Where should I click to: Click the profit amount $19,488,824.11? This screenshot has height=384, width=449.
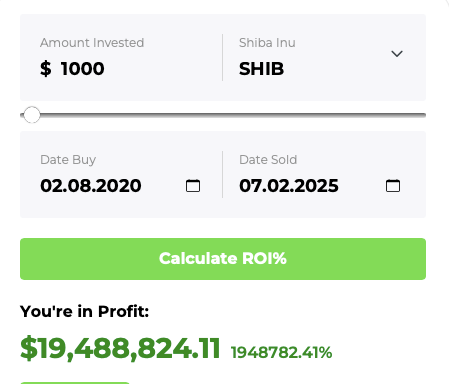120,349
